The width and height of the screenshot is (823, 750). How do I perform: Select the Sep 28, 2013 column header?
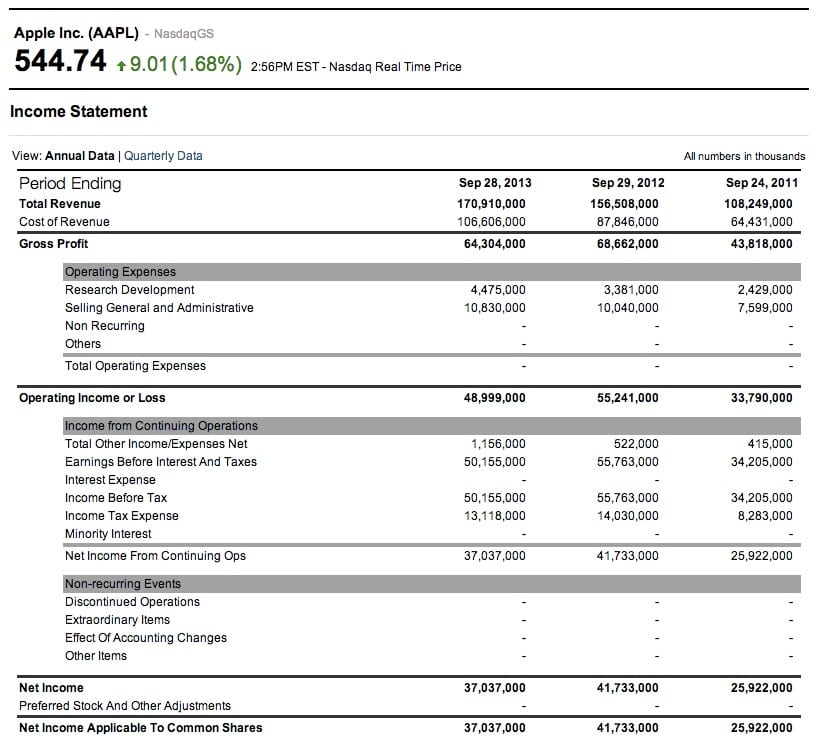tap(494, 183)
